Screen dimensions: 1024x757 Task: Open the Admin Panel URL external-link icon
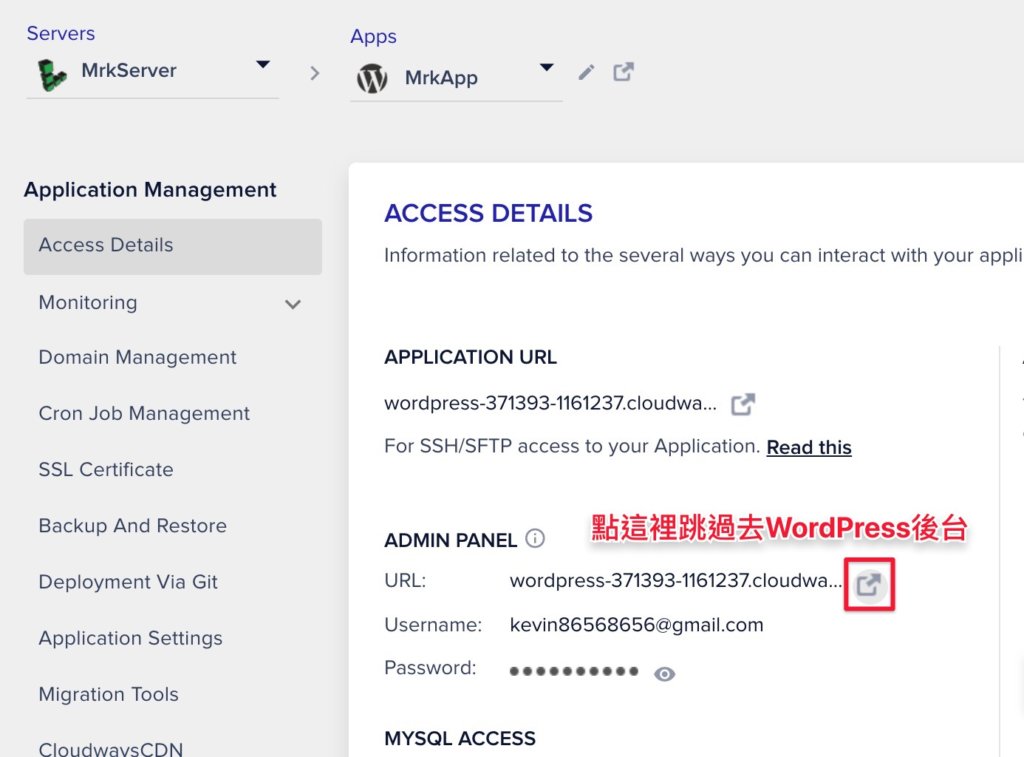click(869, 584)
